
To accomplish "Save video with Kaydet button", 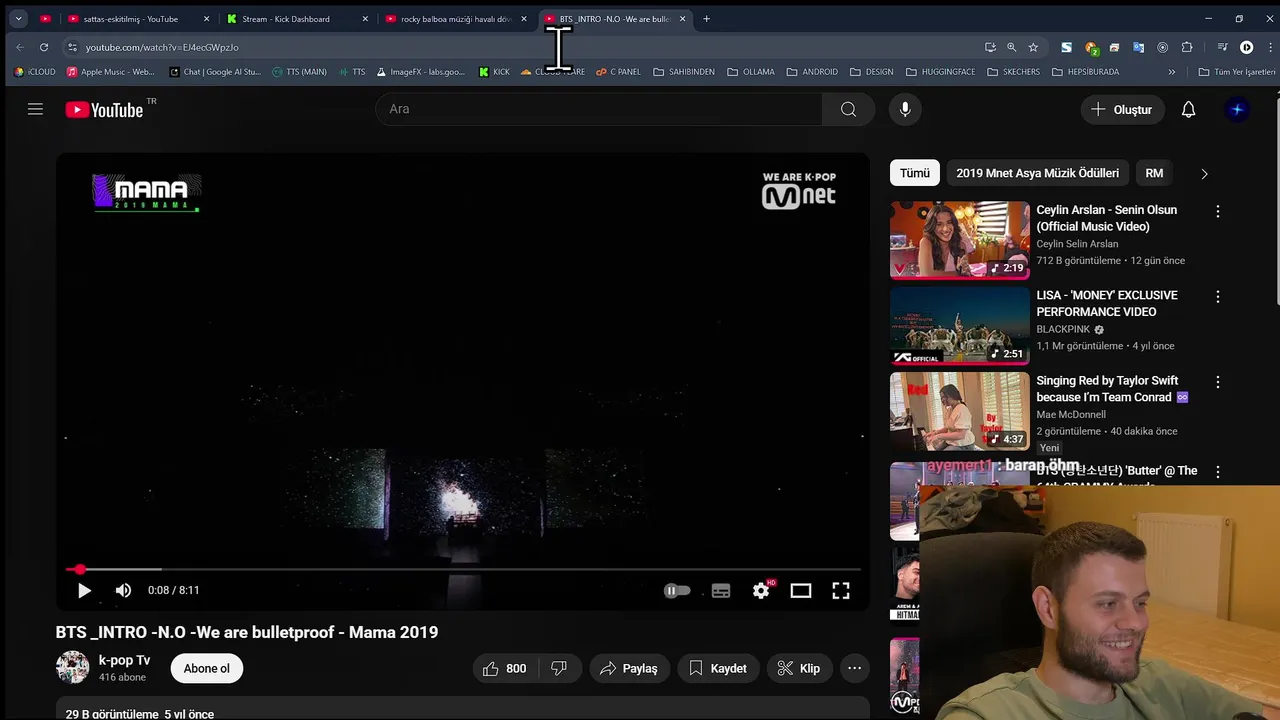I will [718, 668].
